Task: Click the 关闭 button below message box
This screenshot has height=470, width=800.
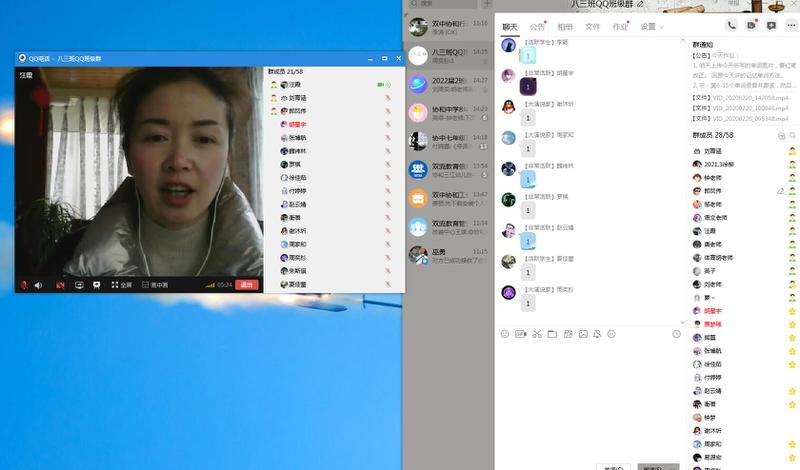Action: [613, 467]
